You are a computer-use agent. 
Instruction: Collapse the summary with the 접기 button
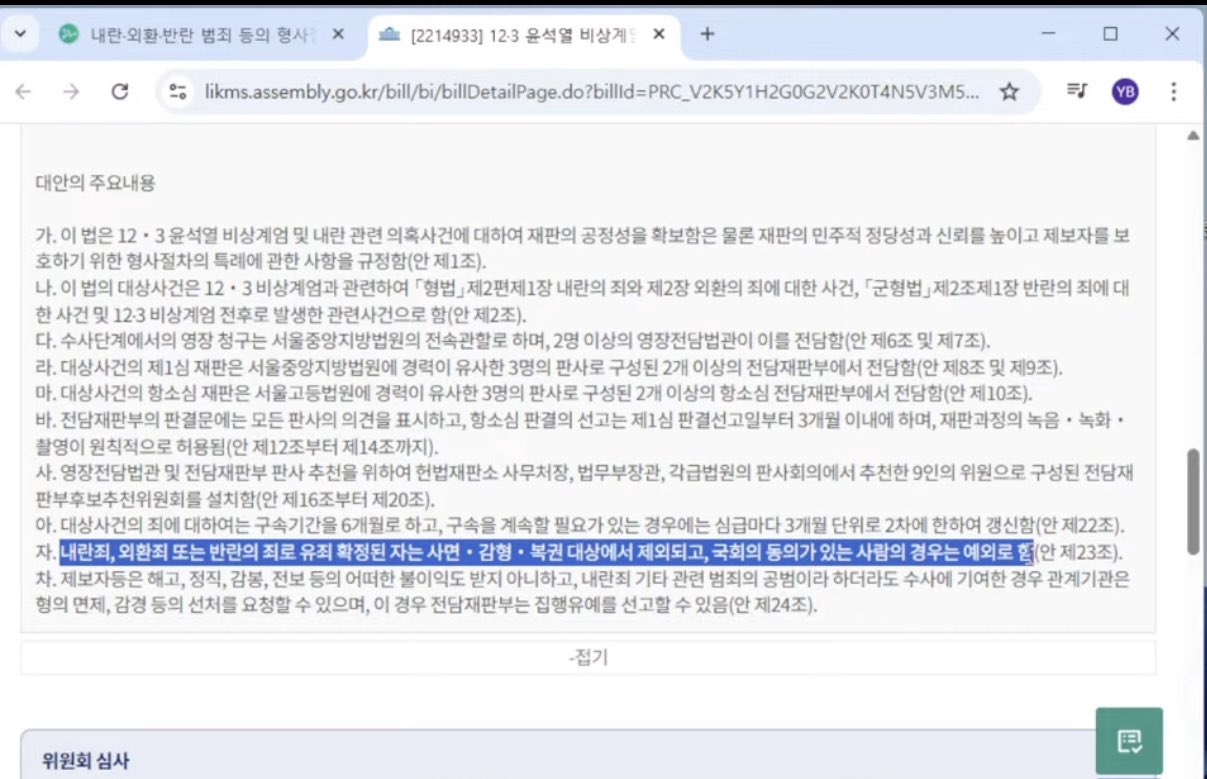click(588, 657)
